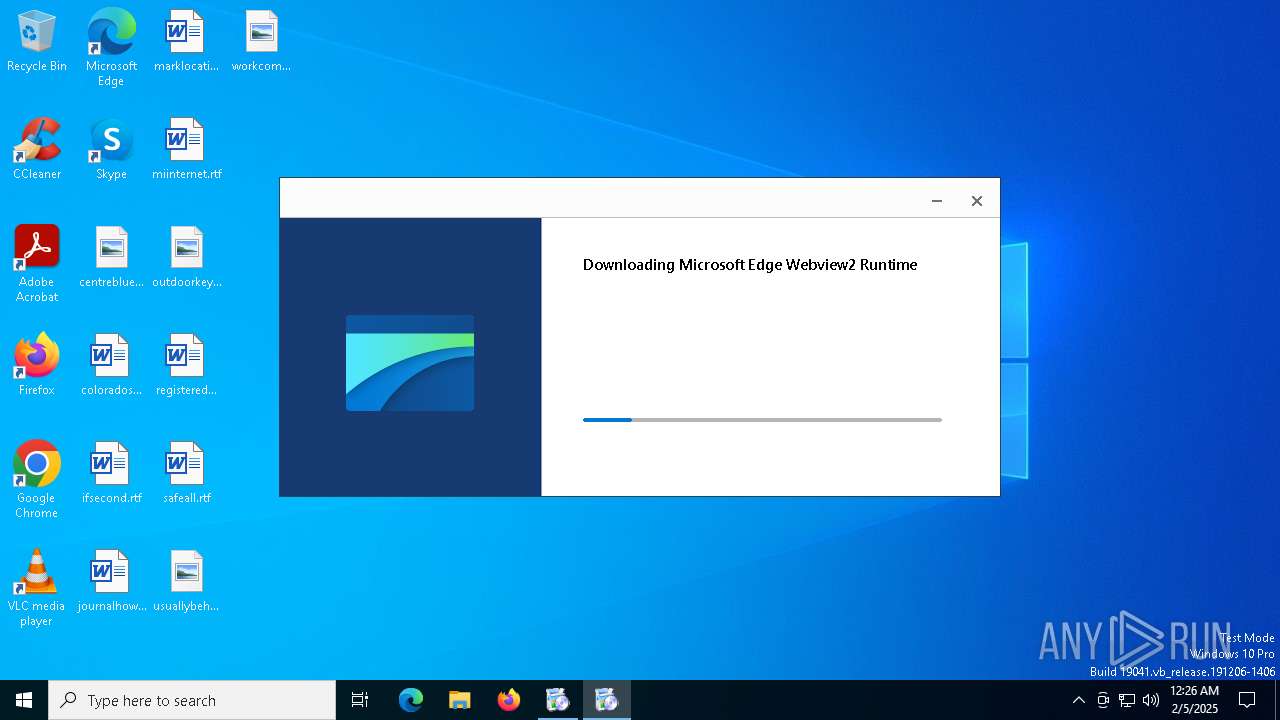The image size is (1280, 720).
Task: Click the WebView2 logo image in installer
Action: click(410, 363)
